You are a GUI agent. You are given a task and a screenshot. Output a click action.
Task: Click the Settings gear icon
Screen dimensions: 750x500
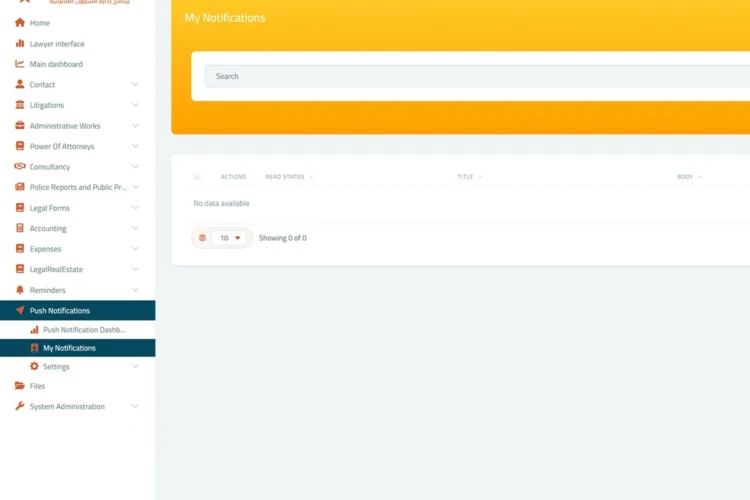coord(34,366)
